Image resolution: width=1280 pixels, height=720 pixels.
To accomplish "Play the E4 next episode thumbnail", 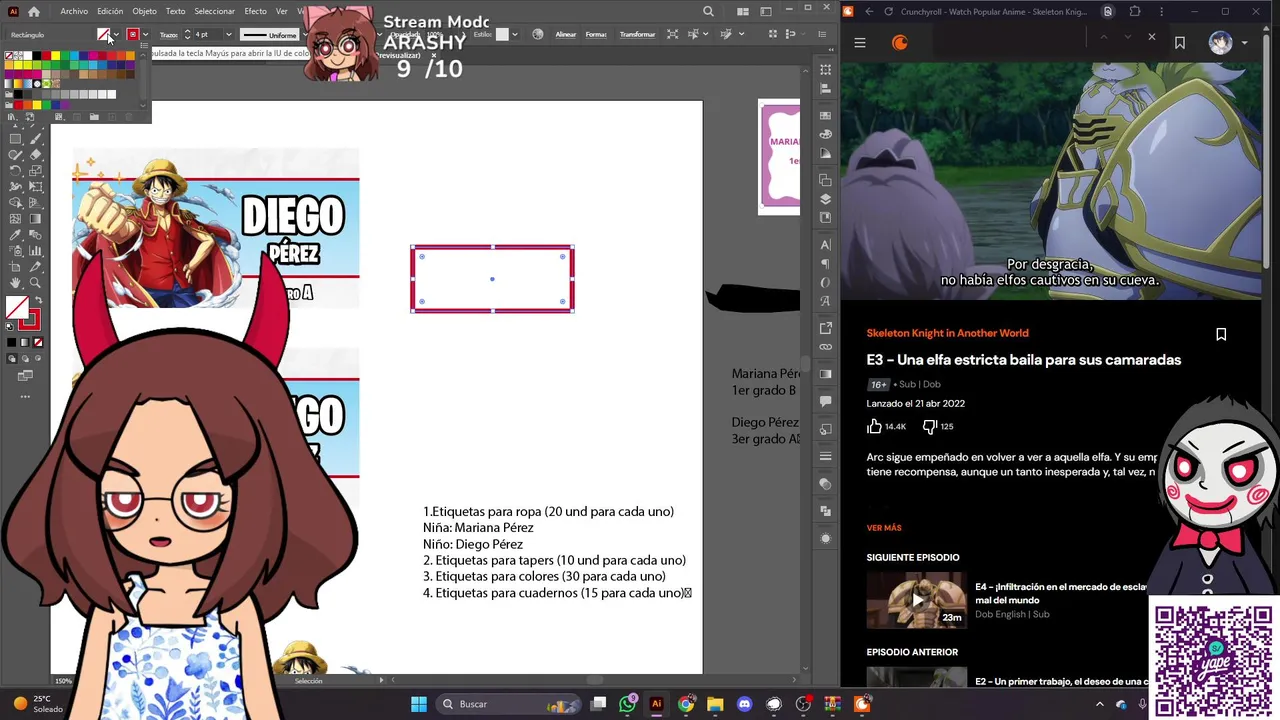I will point(916,600).
